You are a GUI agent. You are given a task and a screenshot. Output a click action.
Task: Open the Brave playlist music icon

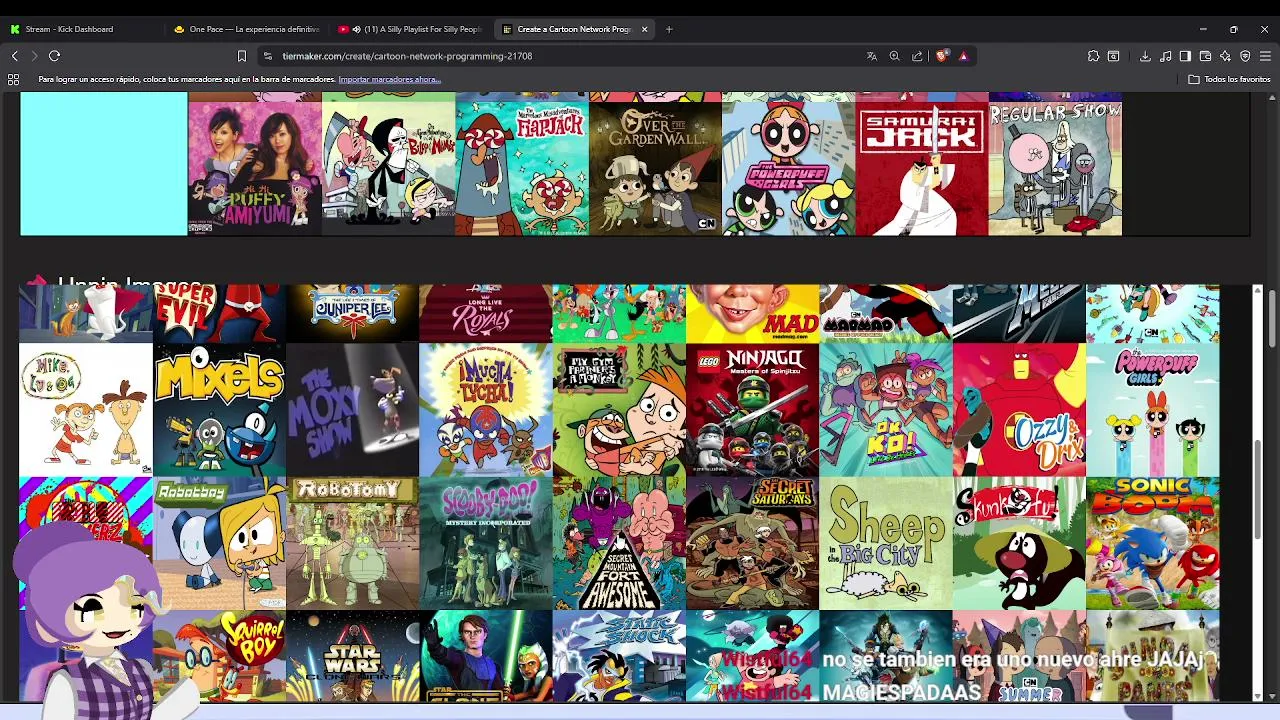(1166, 56)
